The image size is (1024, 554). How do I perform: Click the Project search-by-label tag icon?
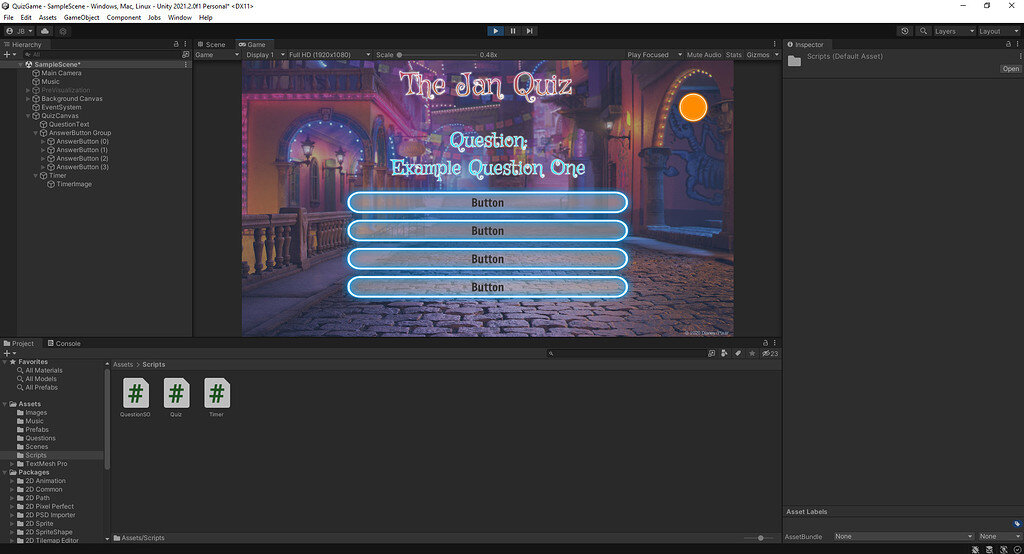click(x=737, y=353)
